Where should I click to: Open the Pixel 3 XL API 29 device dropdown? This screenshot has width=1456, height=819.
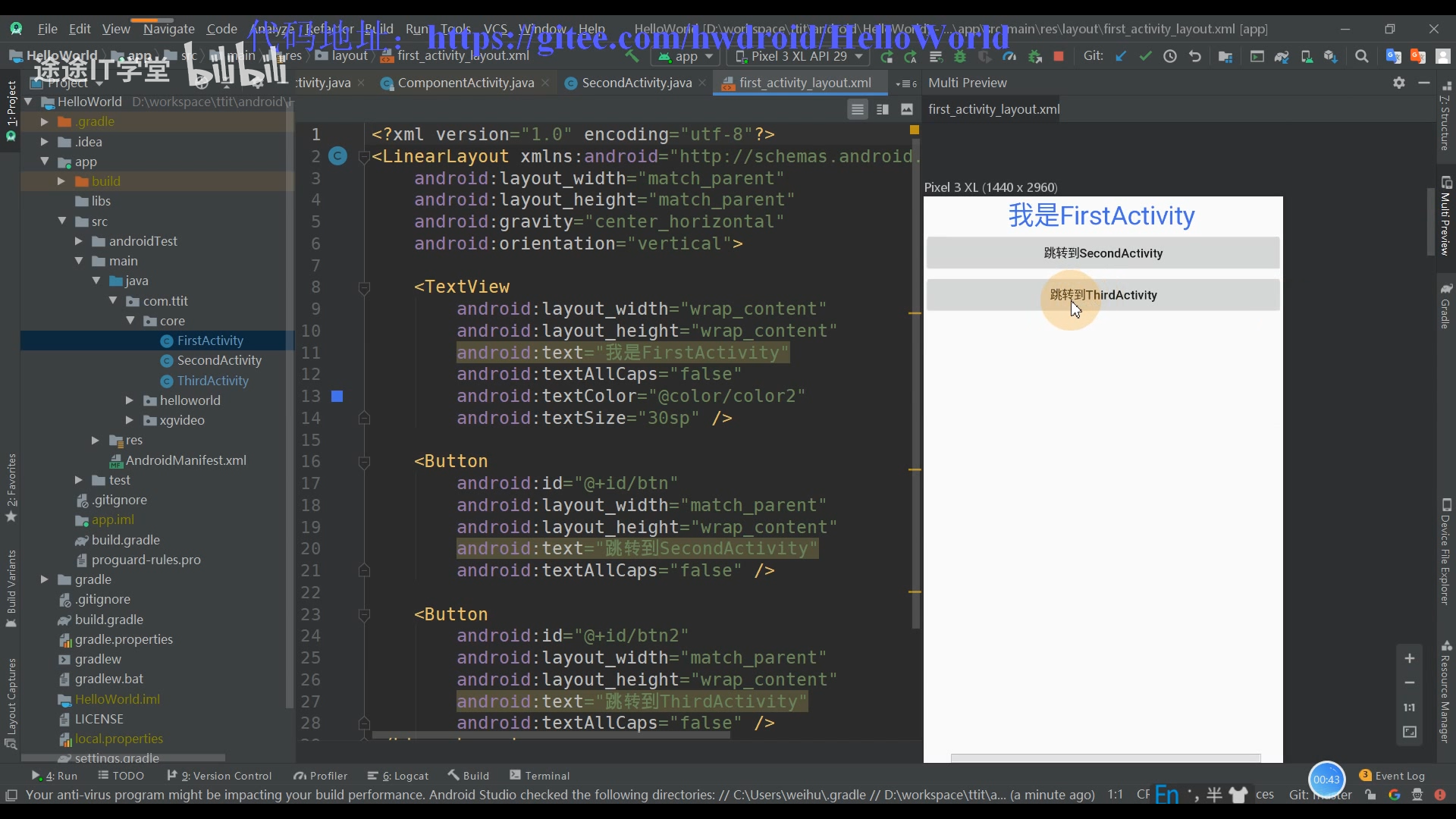point(799,56)
